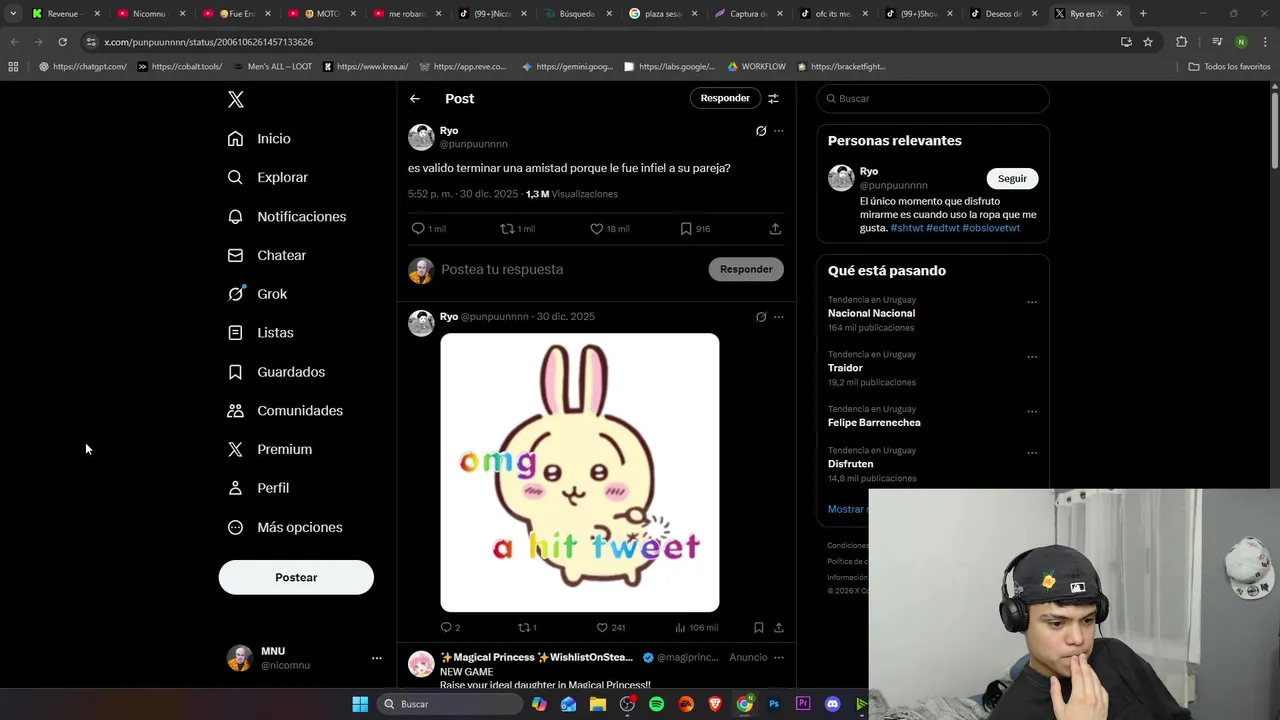Viewport: 1280px width, 720px height.
Task: Open Chatear messages
Action: coord(266,255)
